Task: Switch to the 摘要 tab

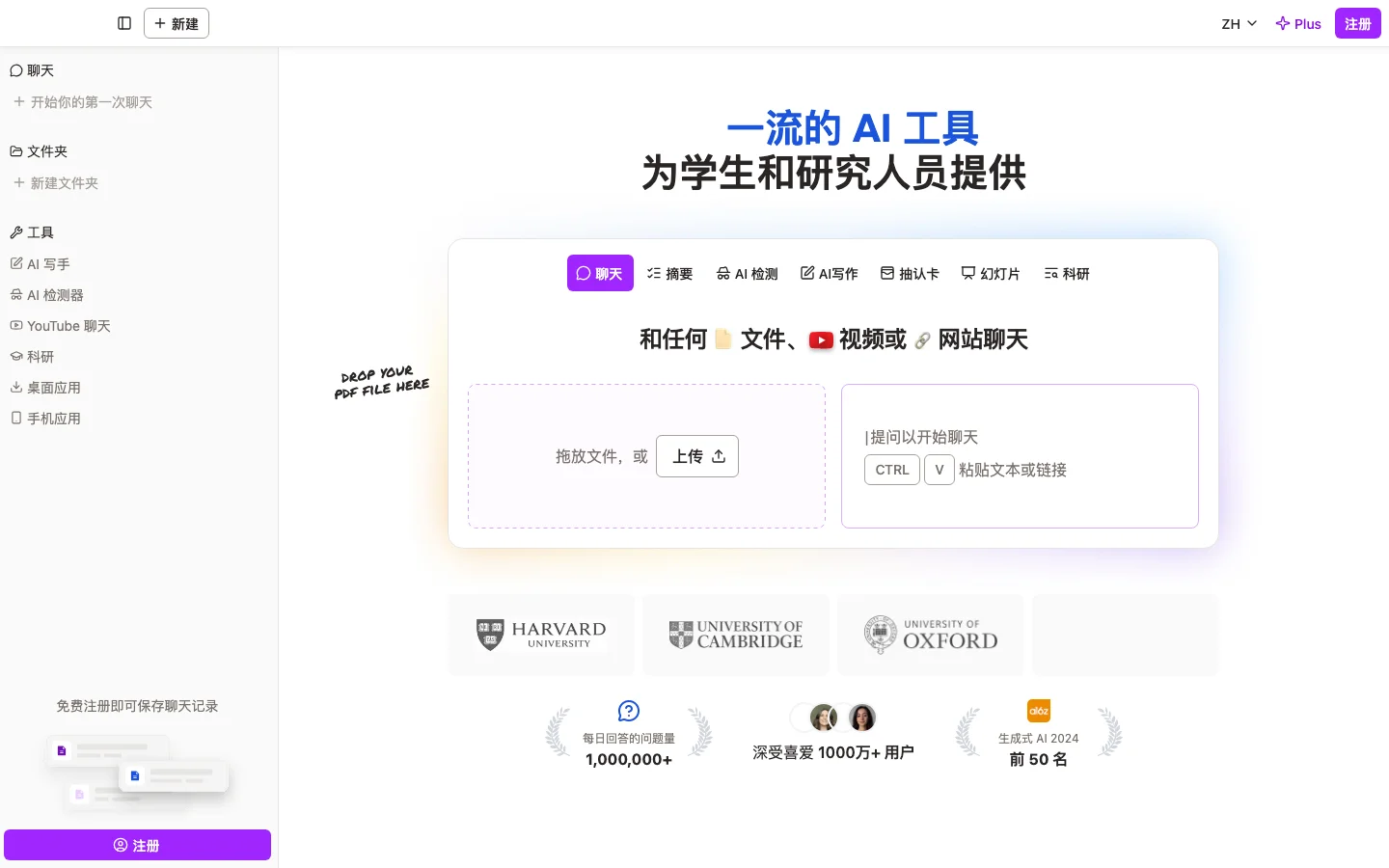Action: (670, 273)
